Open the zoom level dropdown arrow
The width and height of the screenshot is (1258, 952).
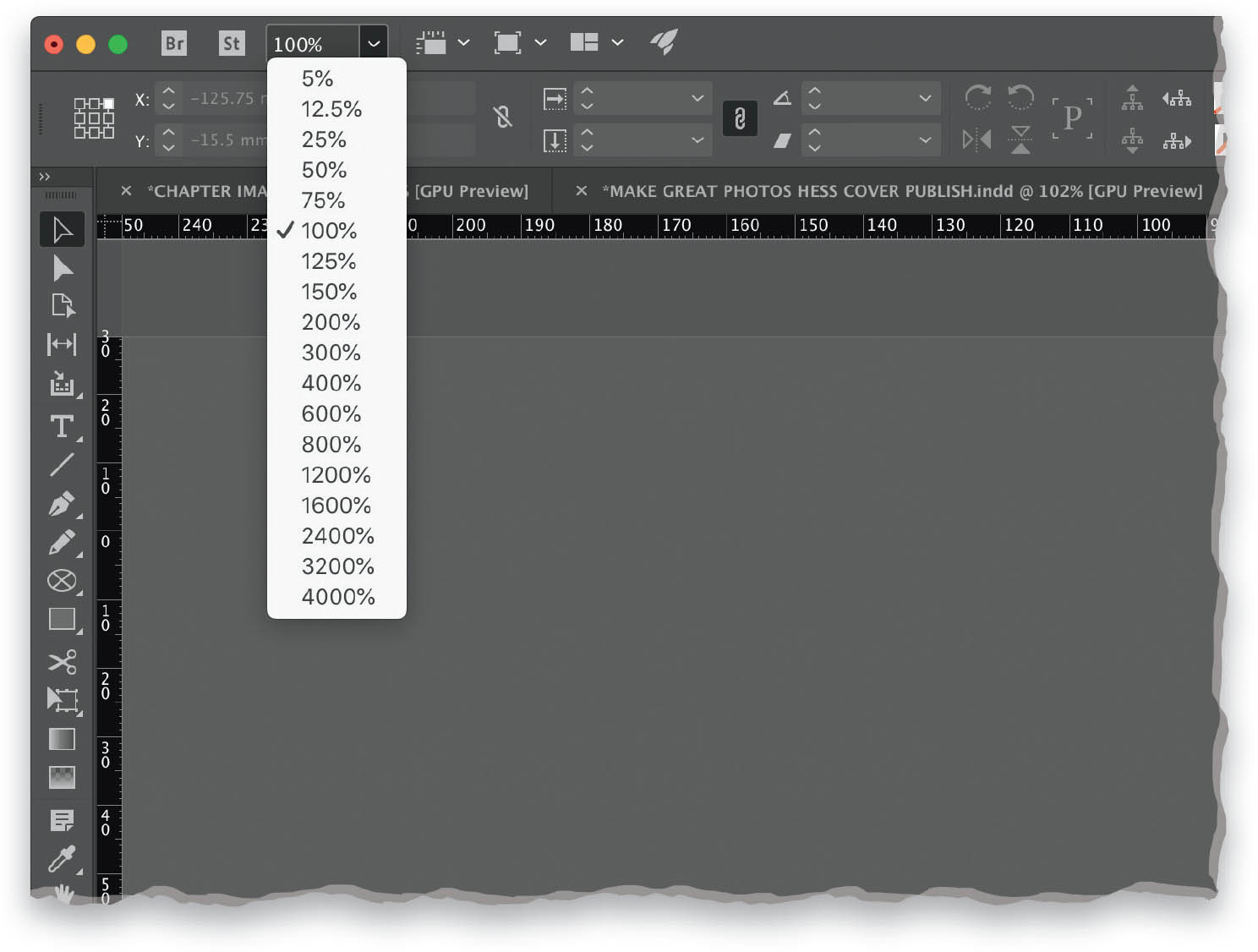(x=374, y=43)
